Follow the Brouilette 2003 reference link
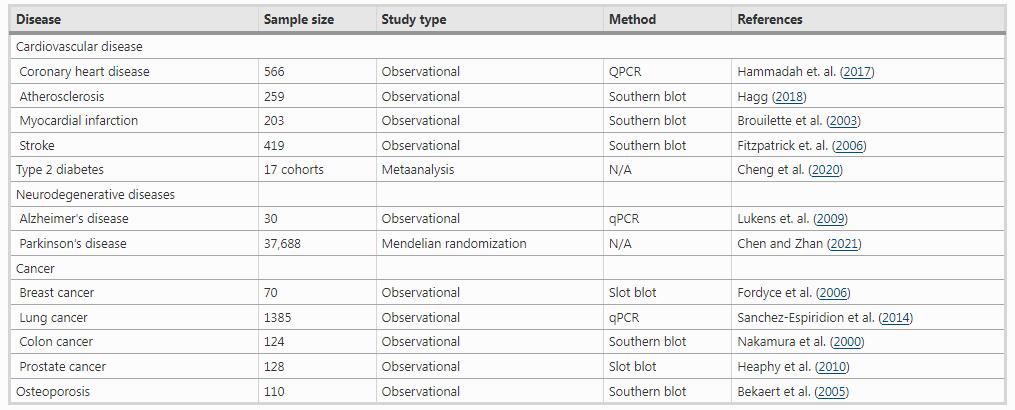The image size is (1015, 410). click(x=843, y=121)
